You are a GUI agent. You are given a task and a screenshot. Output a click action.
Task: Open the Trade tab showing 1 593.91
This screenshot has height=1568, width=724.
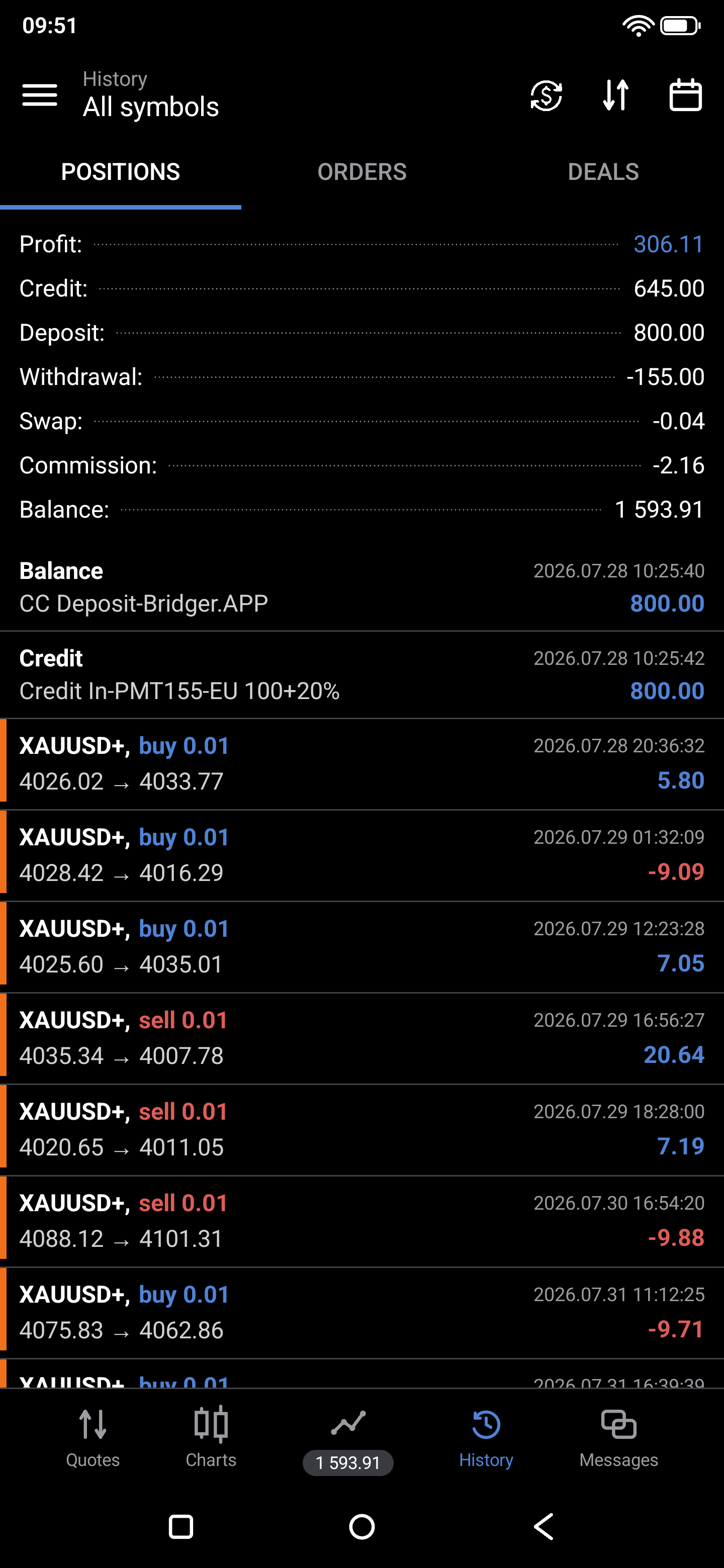point(348,1441)
